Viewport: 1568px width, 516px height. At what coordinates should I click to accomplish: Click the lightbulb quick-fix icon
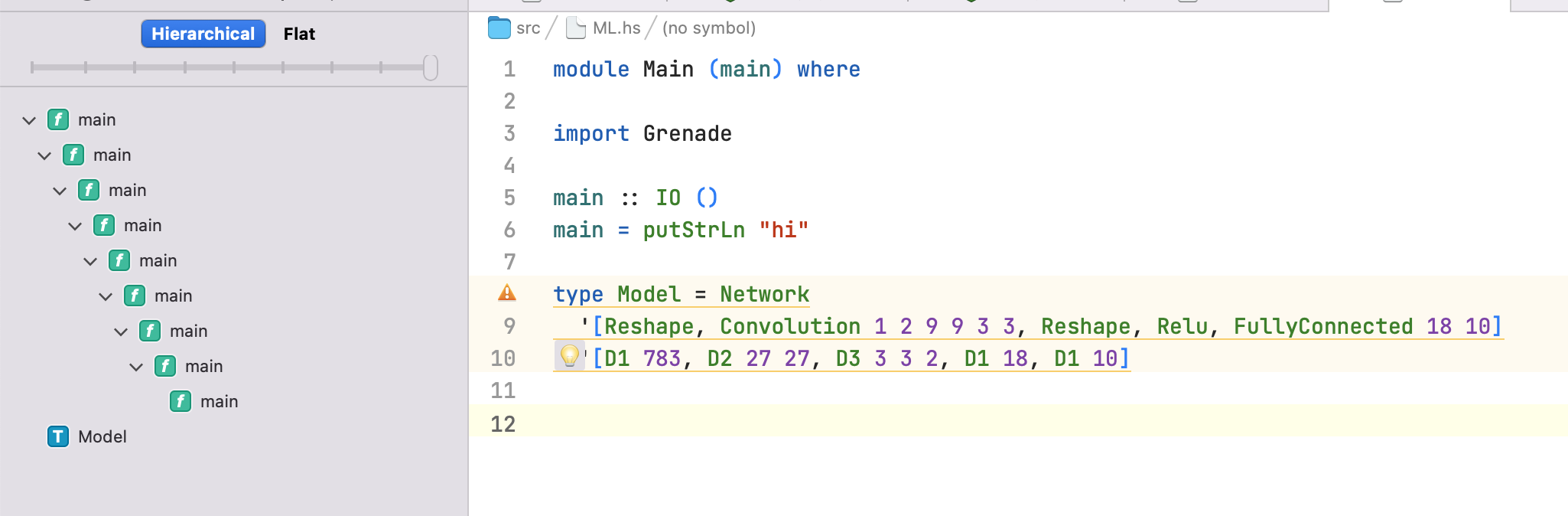pyautogui.click(x=570, y=356)
